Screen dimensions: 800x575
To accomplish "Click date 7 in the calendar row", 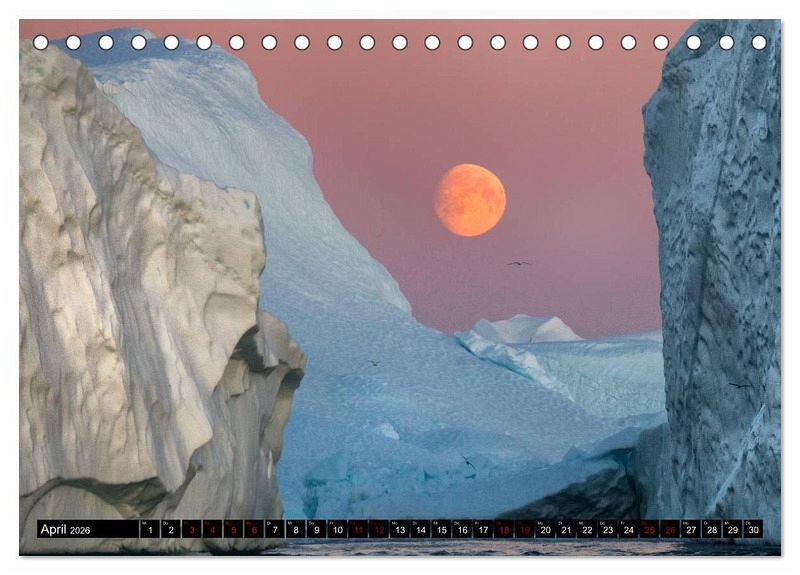I will pyautogui.click(x=275, y=530).
